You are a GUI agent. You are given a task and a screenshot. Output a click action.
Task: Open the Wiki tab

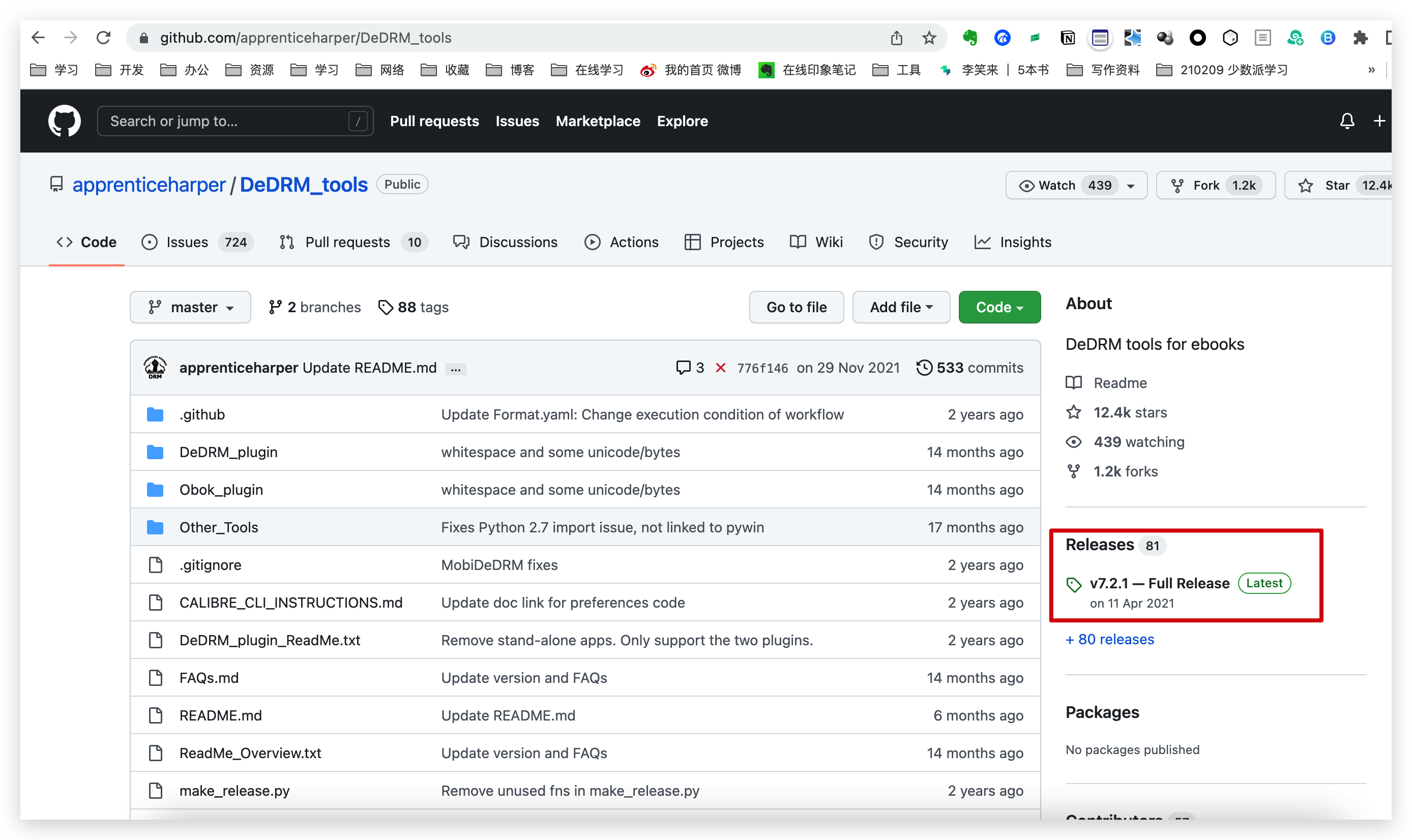[816, 242]
